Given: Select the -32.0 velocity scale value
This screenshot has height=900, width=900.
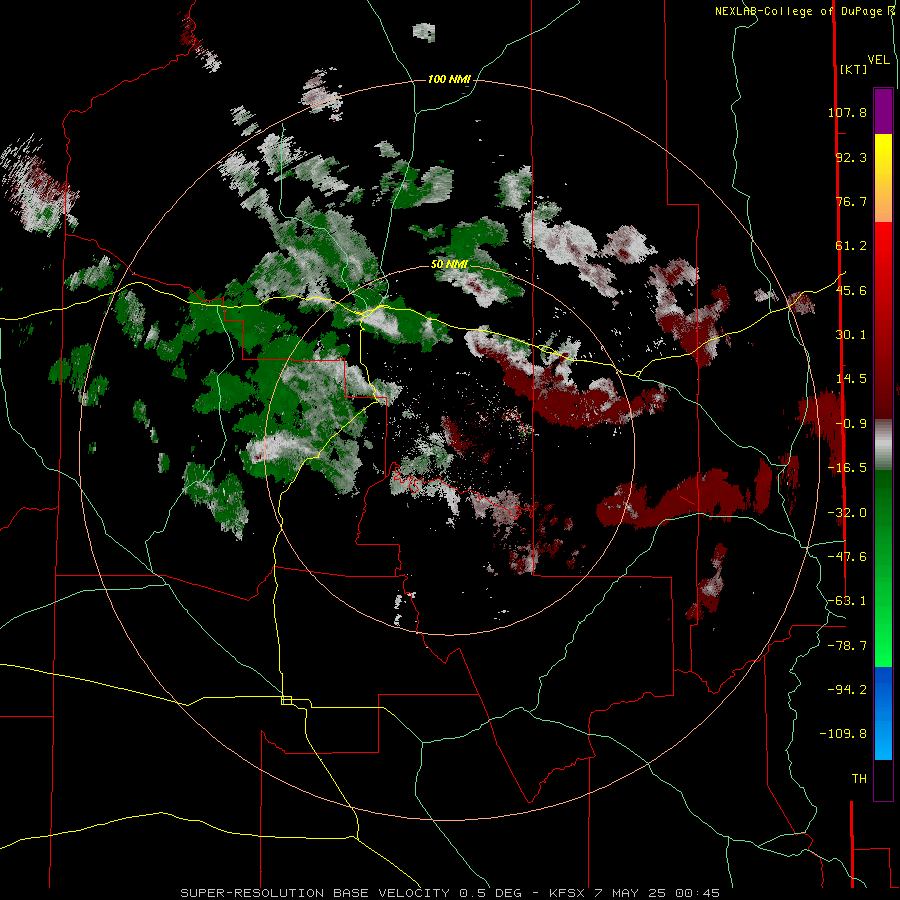Looking at the screenshot, I should tap(847, 513).
